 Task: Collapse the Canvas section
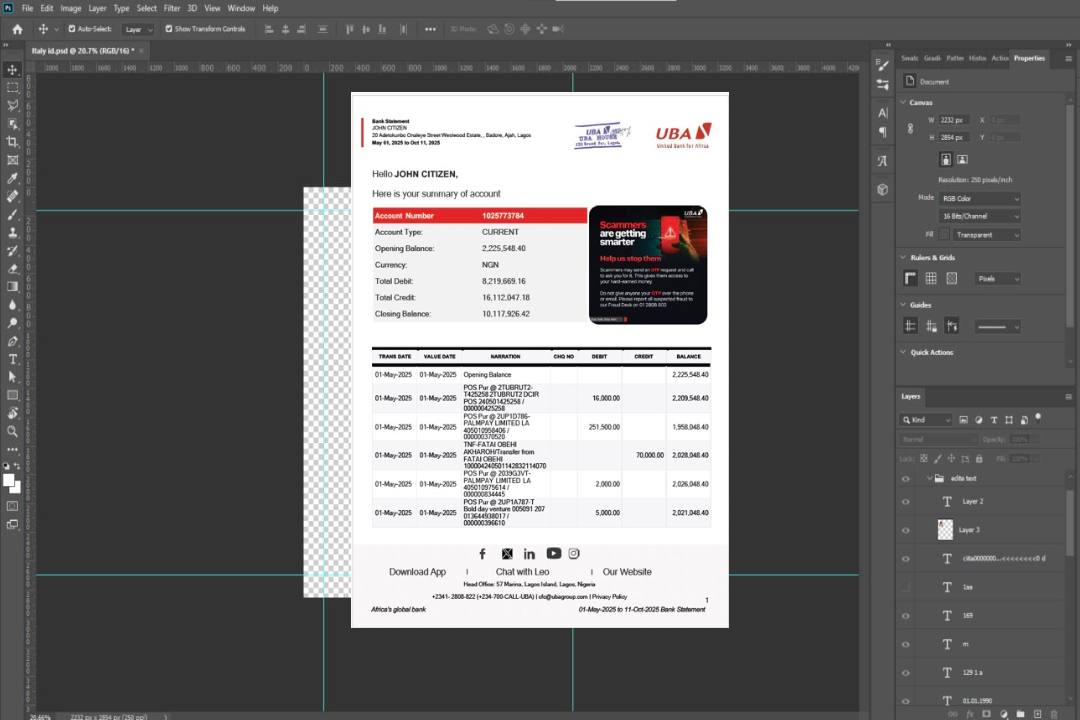[903, 102]
